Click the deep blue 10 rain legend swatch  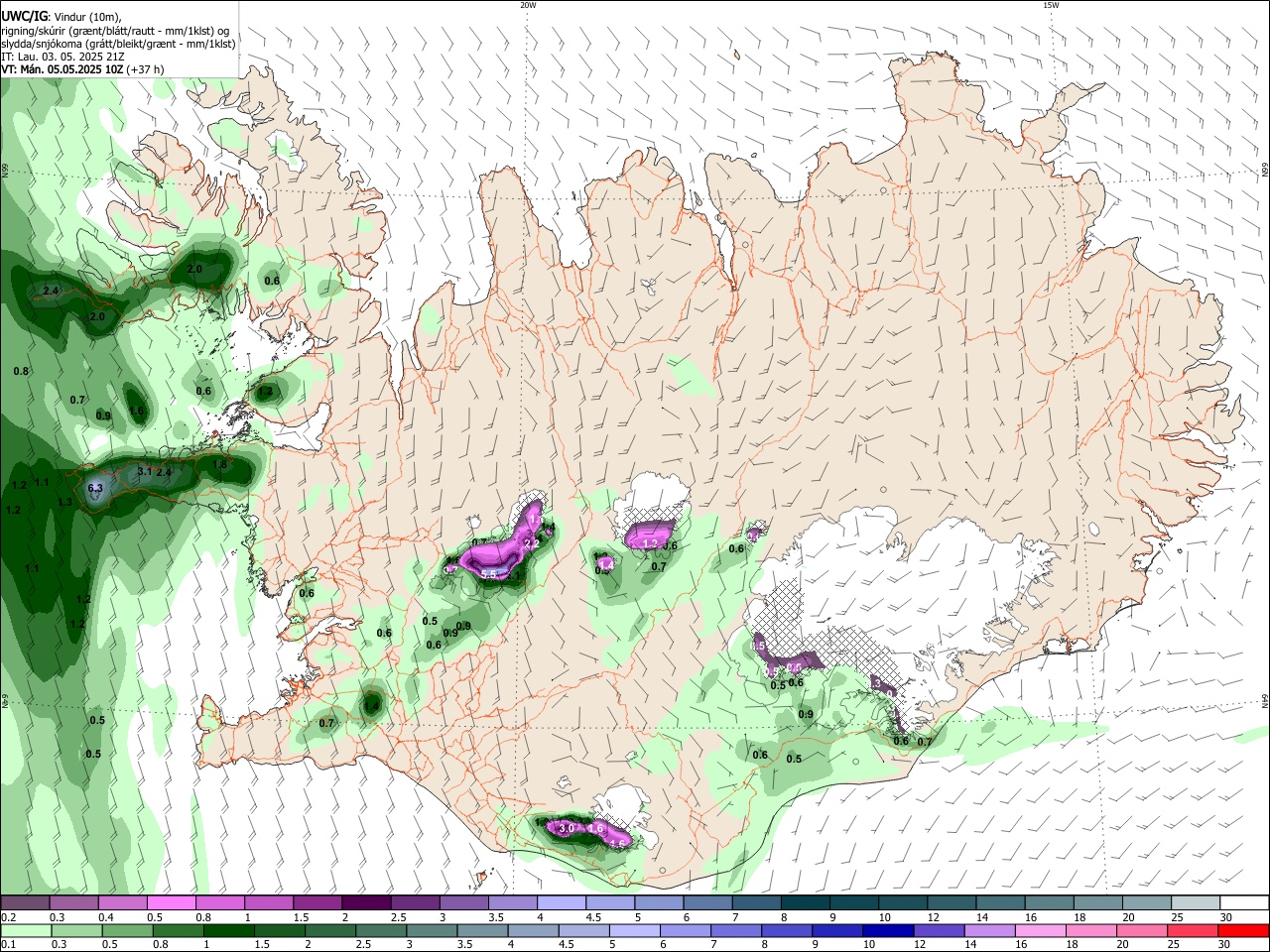coord(888,930)
